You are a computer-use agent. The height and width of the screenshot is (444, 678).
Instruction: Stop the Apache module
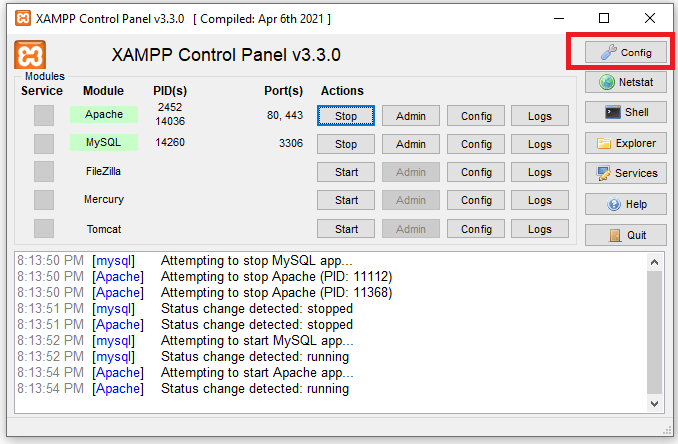[346, 116]
